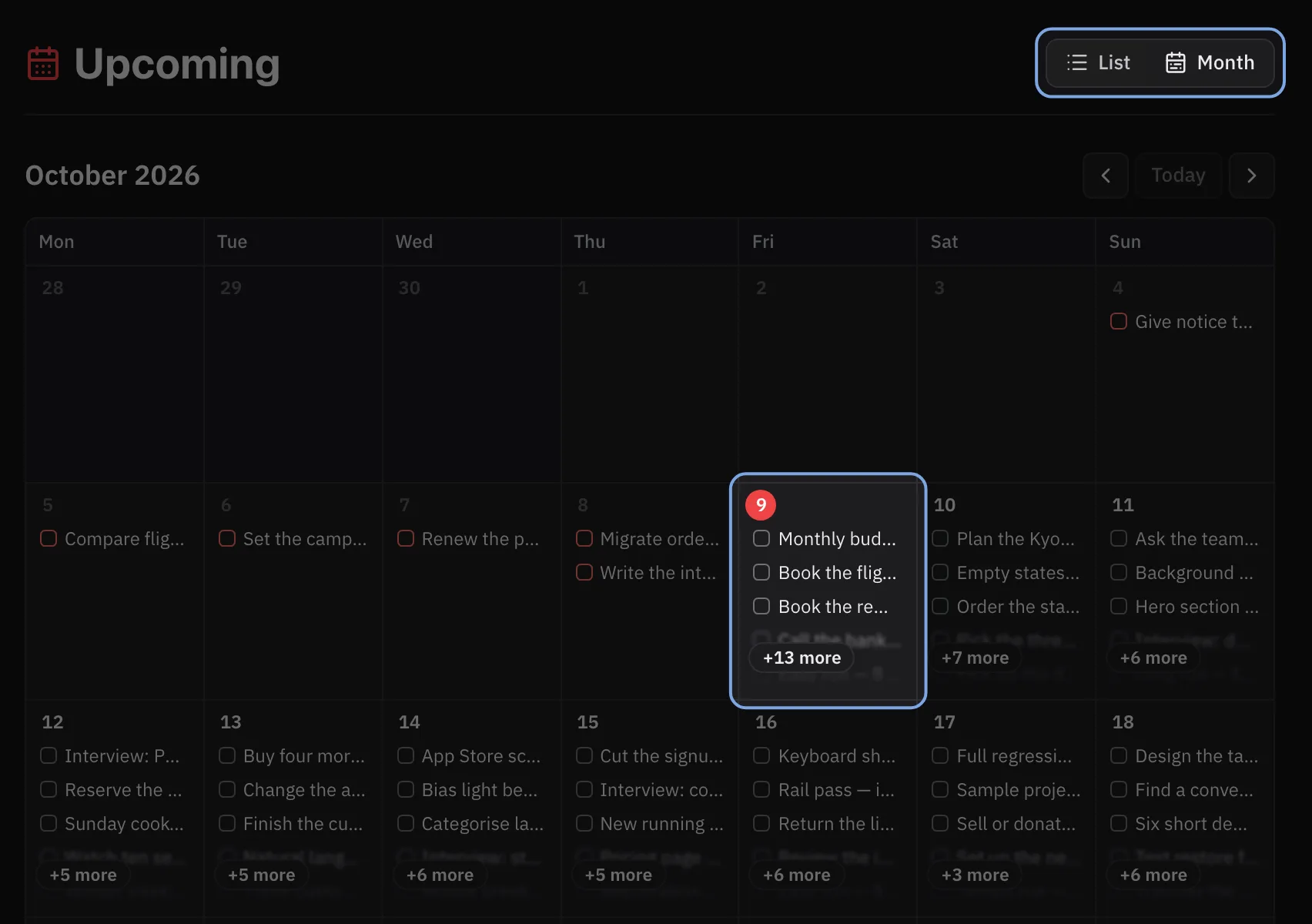The height and width of the screenshot is (924, 1312).
Task: Expand '+5 more' on October 13
Action: click(x=262, y=875)
